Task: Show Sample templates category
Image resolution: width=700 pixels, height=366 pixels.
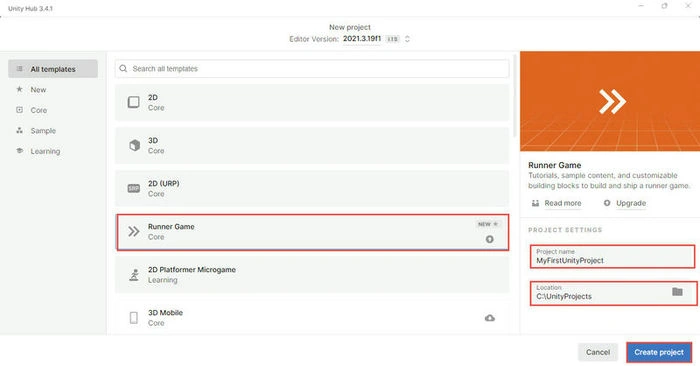Action: pos(43,131)
